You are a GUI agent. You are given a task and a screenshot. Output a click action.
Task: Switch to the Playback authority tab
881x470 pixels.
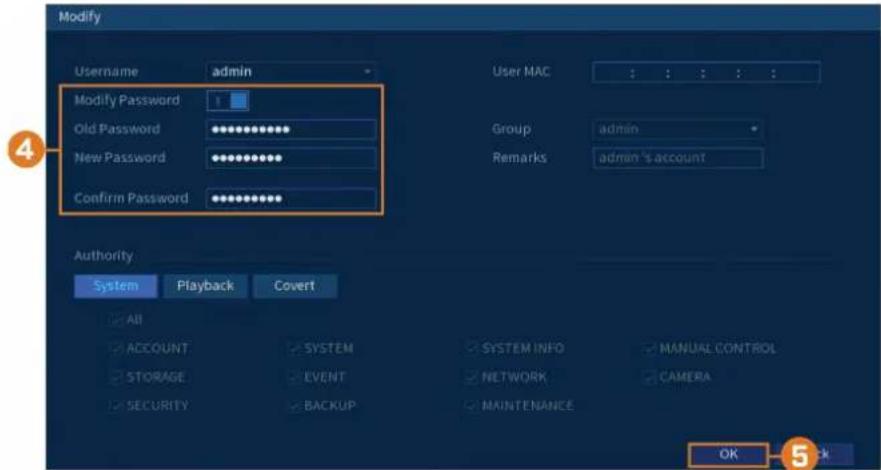205,286
